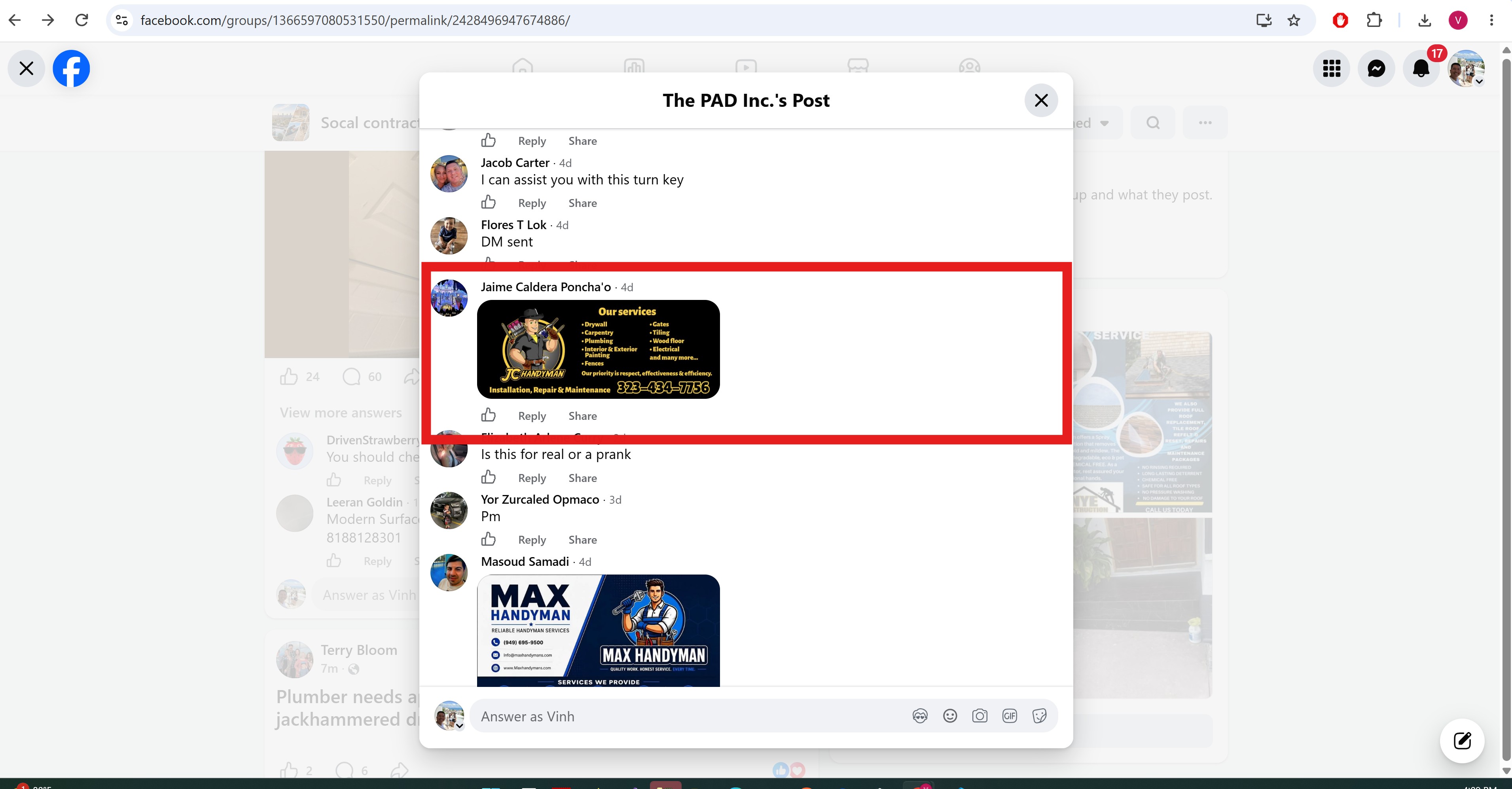This screenshot has height=789, width=1512.
Task: View site information next to the URL
Action: coord(121,20)
